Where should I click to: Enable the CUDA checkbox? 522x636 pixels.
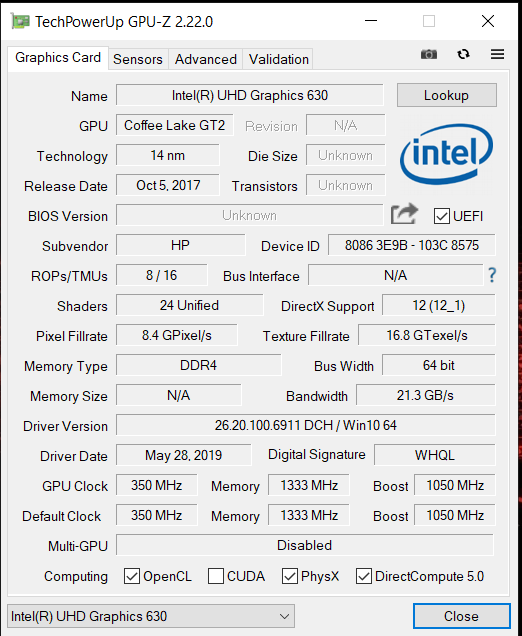click(216, 576)
